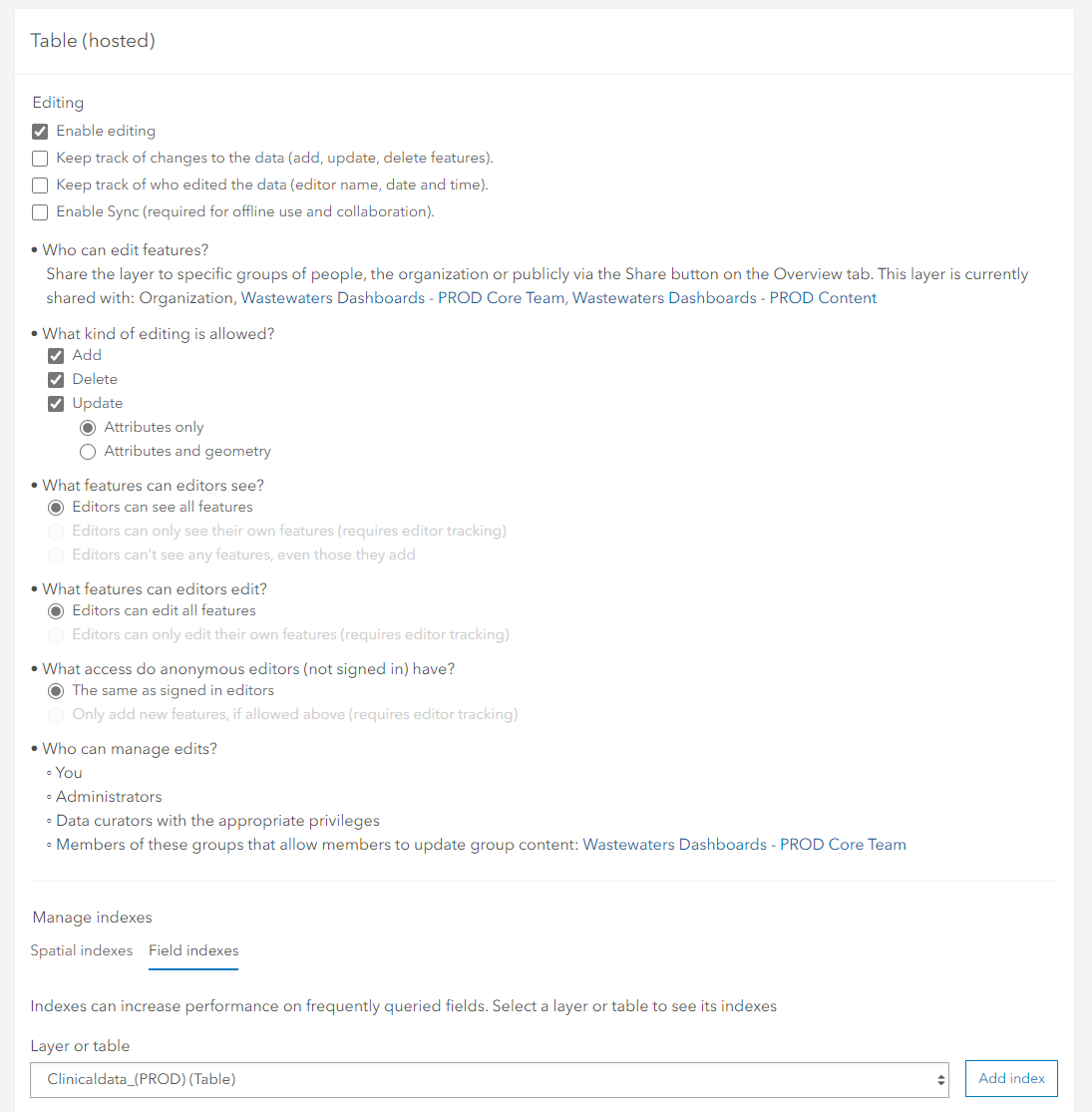This screenshot has width=1092, height=1112.
Task: Enable keeping track of changes to data
Action: [x=40, y=159]
